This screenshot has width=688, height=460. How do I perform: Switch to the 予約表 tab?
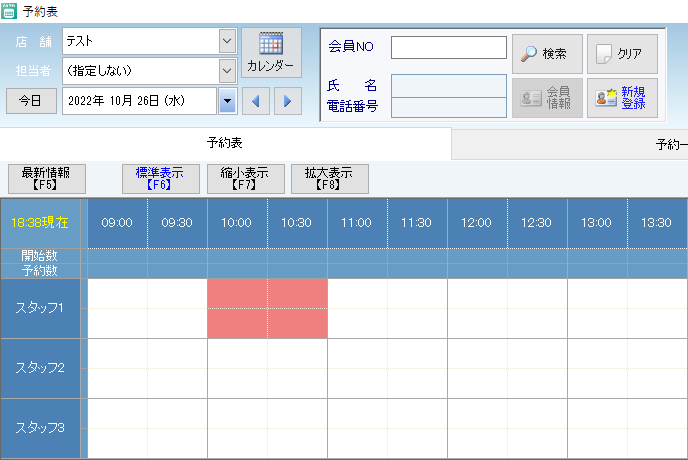click(x=225, y=144)
